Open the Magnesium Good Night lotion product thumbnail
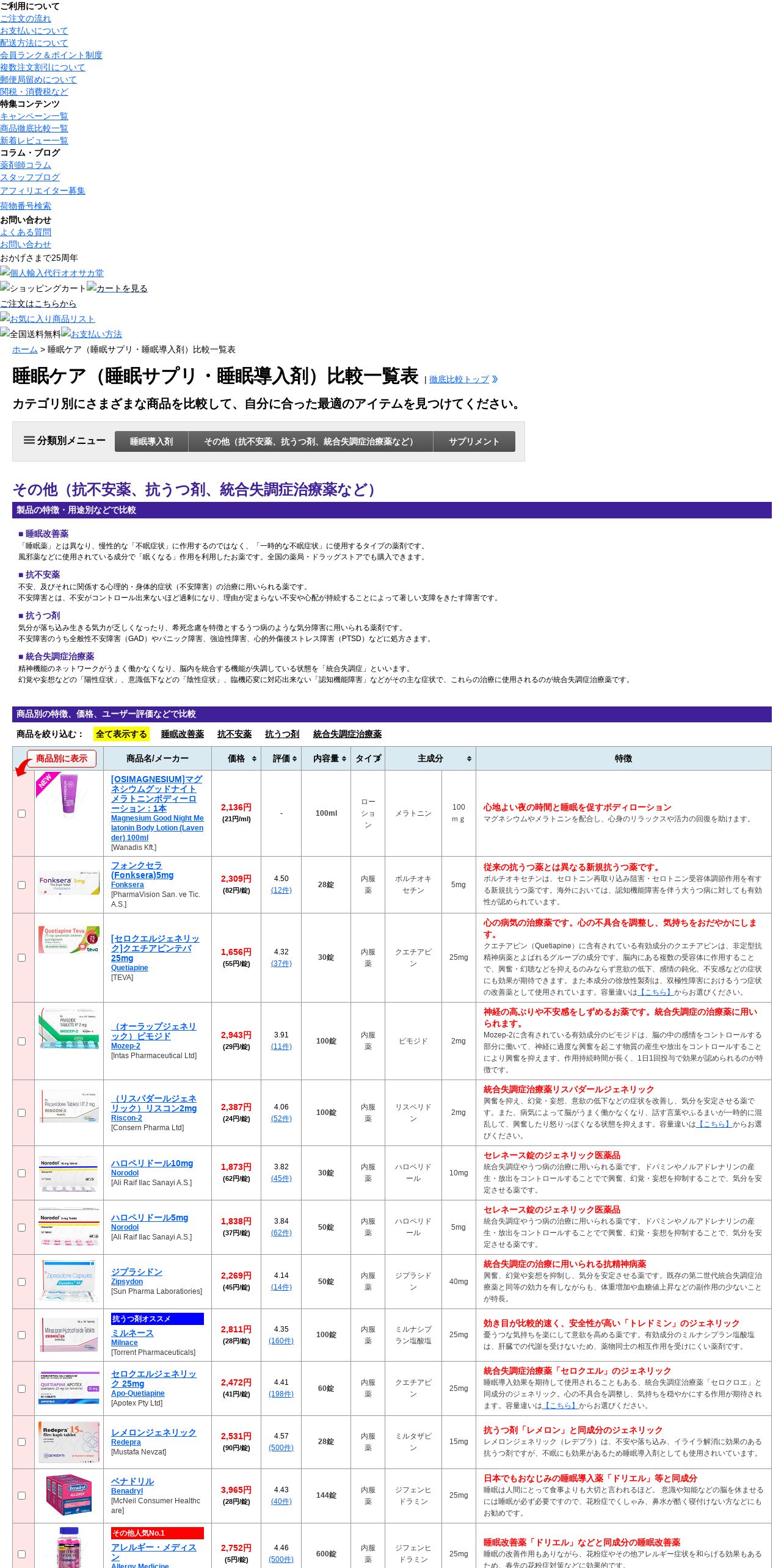This screenshot has height=1568, width=784. point(69,794)
